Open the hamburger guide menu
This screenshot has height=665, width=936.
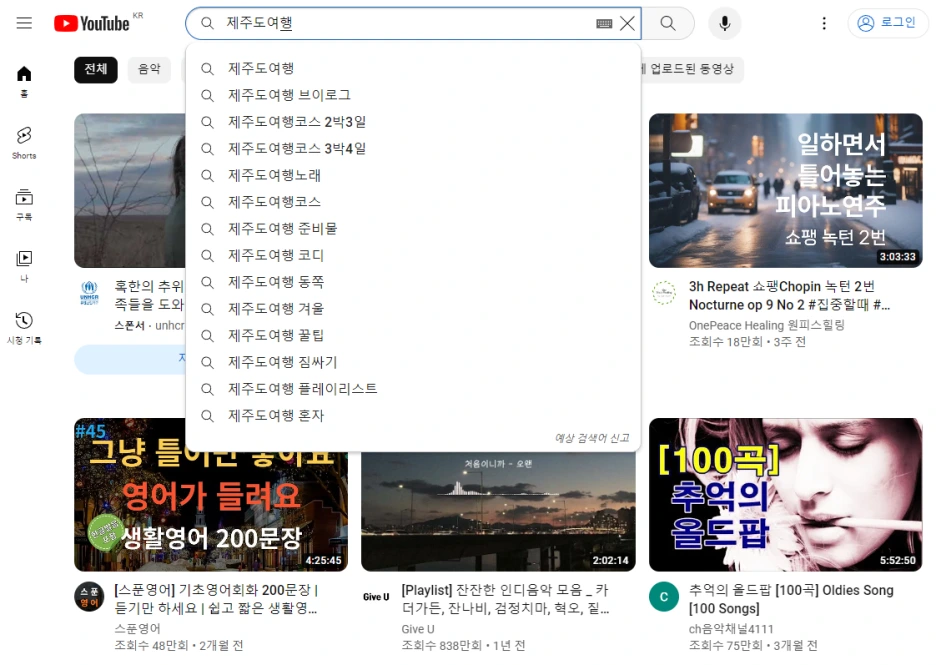pyautogui.click(x=24, y=23)
